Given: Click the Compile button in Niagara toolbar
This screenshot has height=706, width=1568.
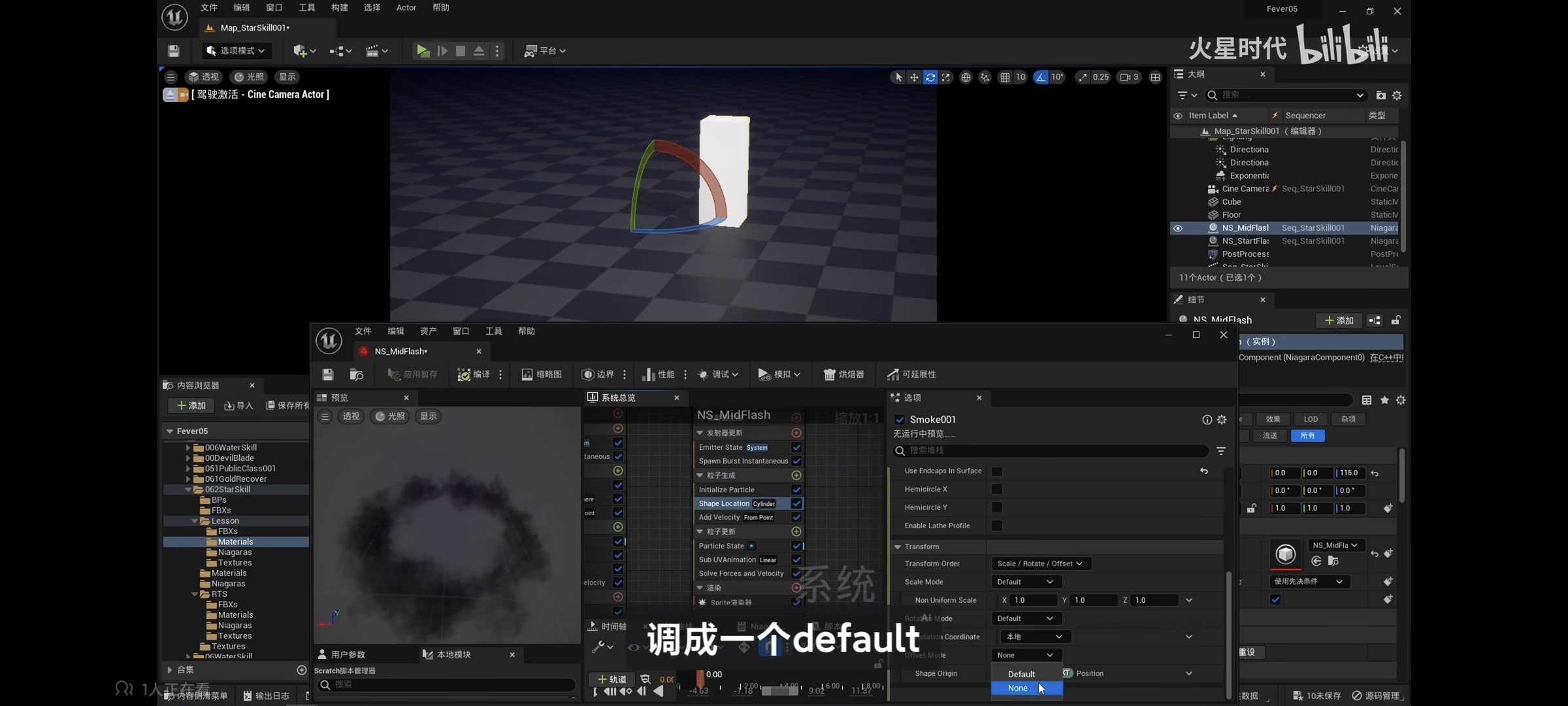Looking at the screenshot, I should tap(474, 375).
